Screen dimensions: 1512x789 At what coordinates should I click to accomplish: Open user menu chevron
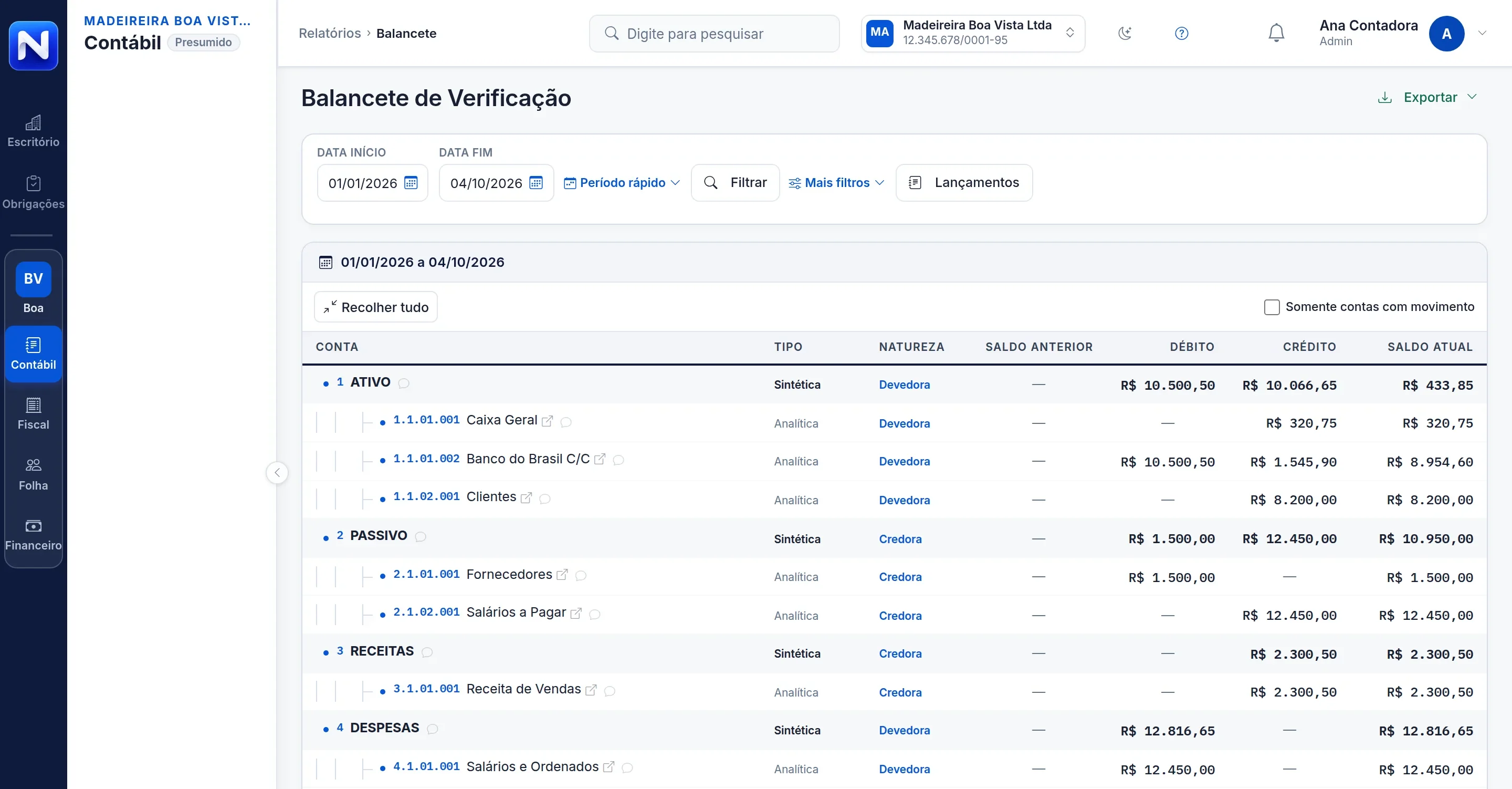[x=1482, y=34]
